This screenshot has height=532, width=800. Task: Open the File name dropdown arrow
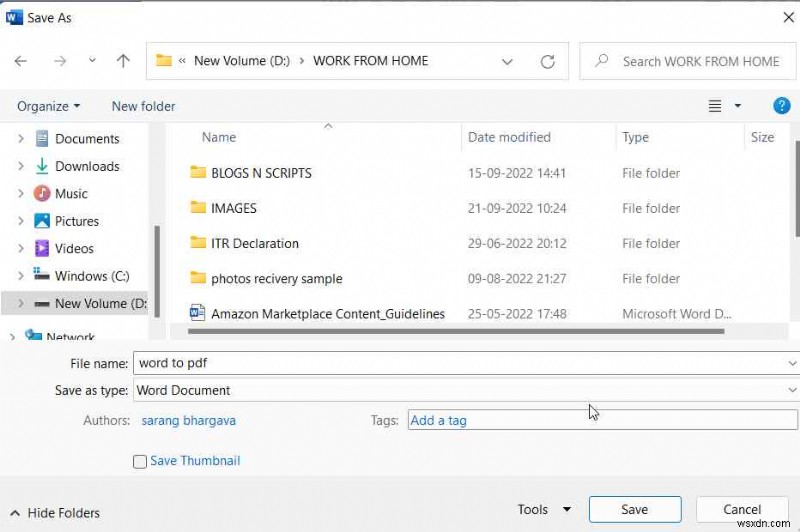pos(792,363)
